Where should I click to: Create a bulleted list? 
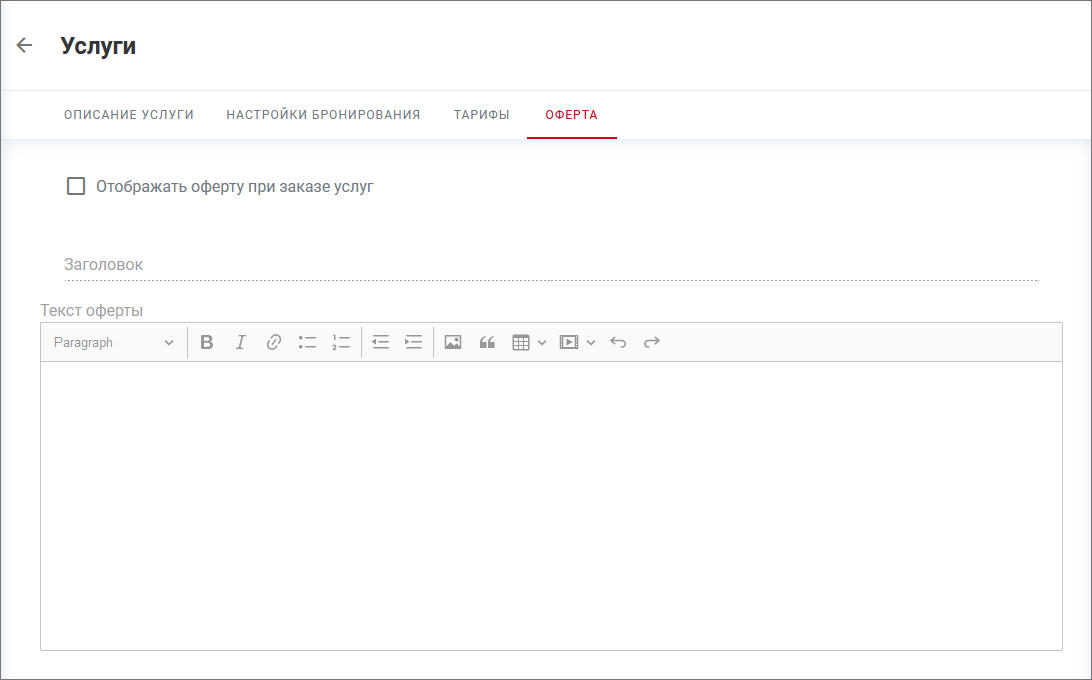coord(307,342)
